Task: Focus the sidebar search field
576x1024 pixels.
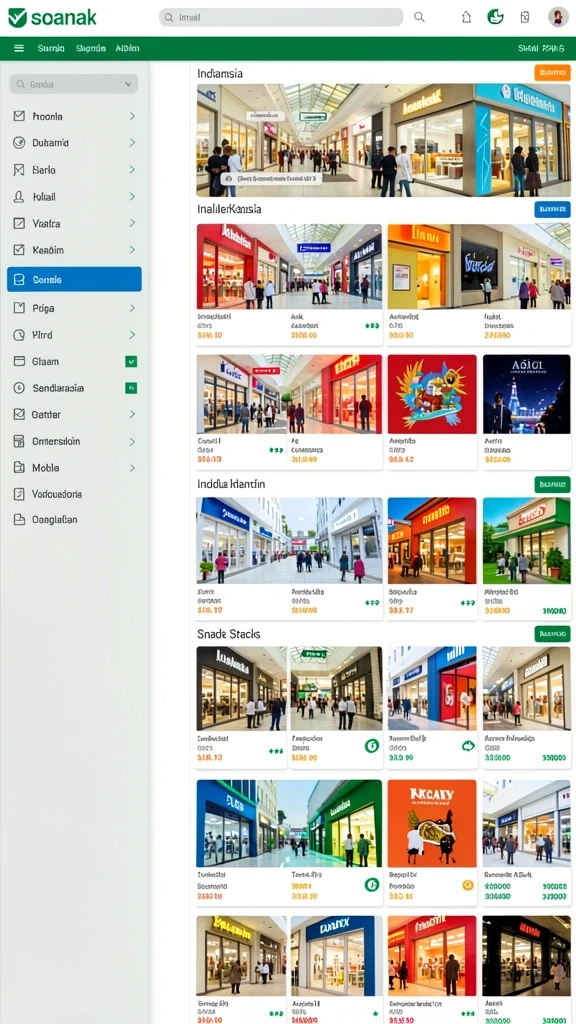Action: pyautogui.click(x=74, y=84)
